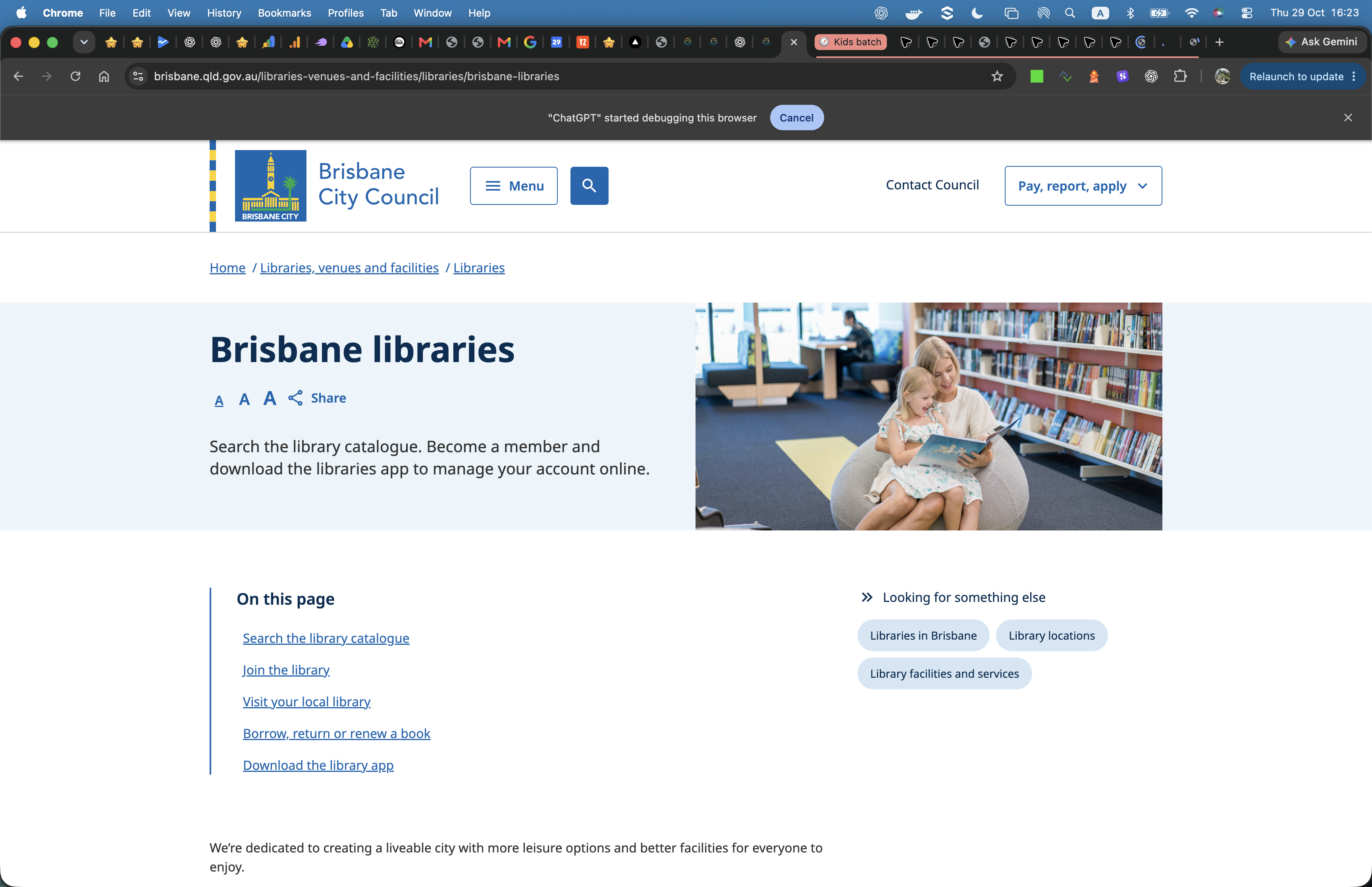Screen dimensions: 1372x887
Task: Open a new tab with plus
Action: (1219, 41)
